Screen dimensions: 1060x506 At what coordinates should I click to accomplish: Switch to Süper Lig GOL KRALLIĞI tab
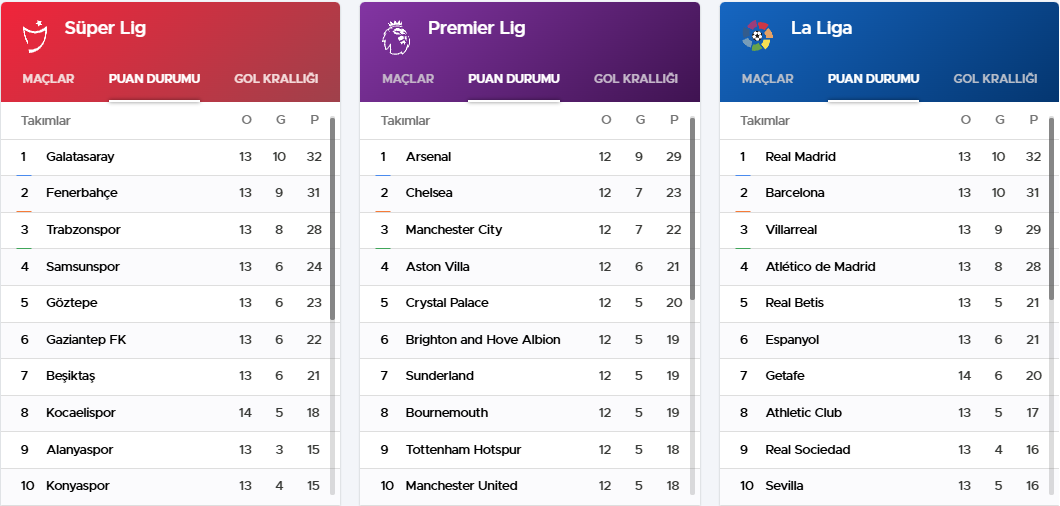276,78
